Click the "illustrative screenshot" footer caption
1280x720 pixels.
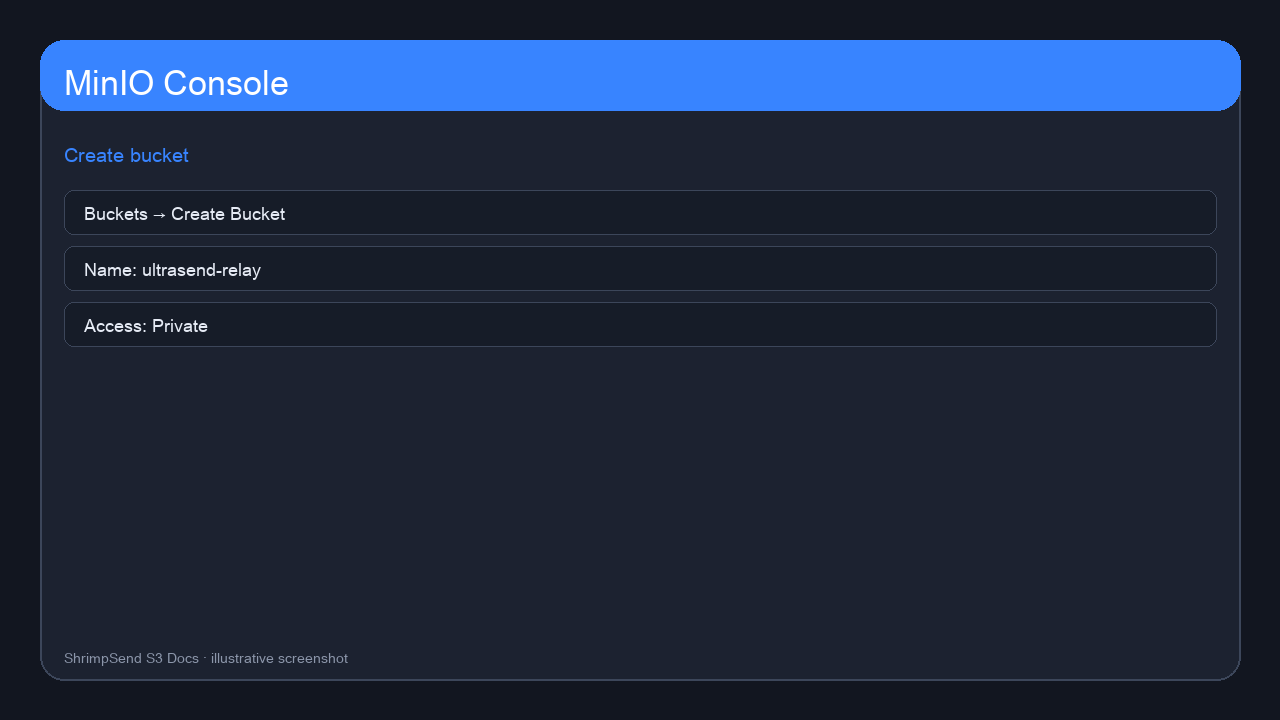point(279,658)
